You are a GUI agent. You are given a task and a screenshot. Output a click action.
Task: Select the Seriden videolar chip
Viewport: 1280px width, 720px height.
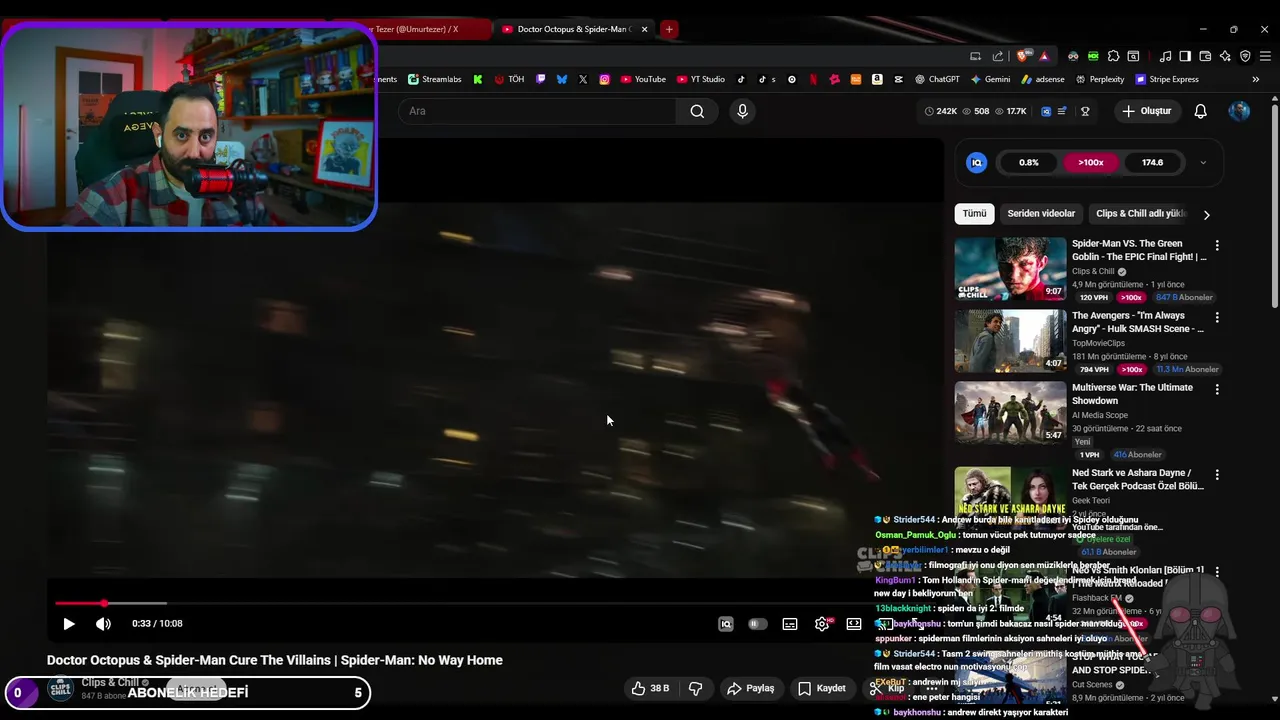coord(1041,214)
